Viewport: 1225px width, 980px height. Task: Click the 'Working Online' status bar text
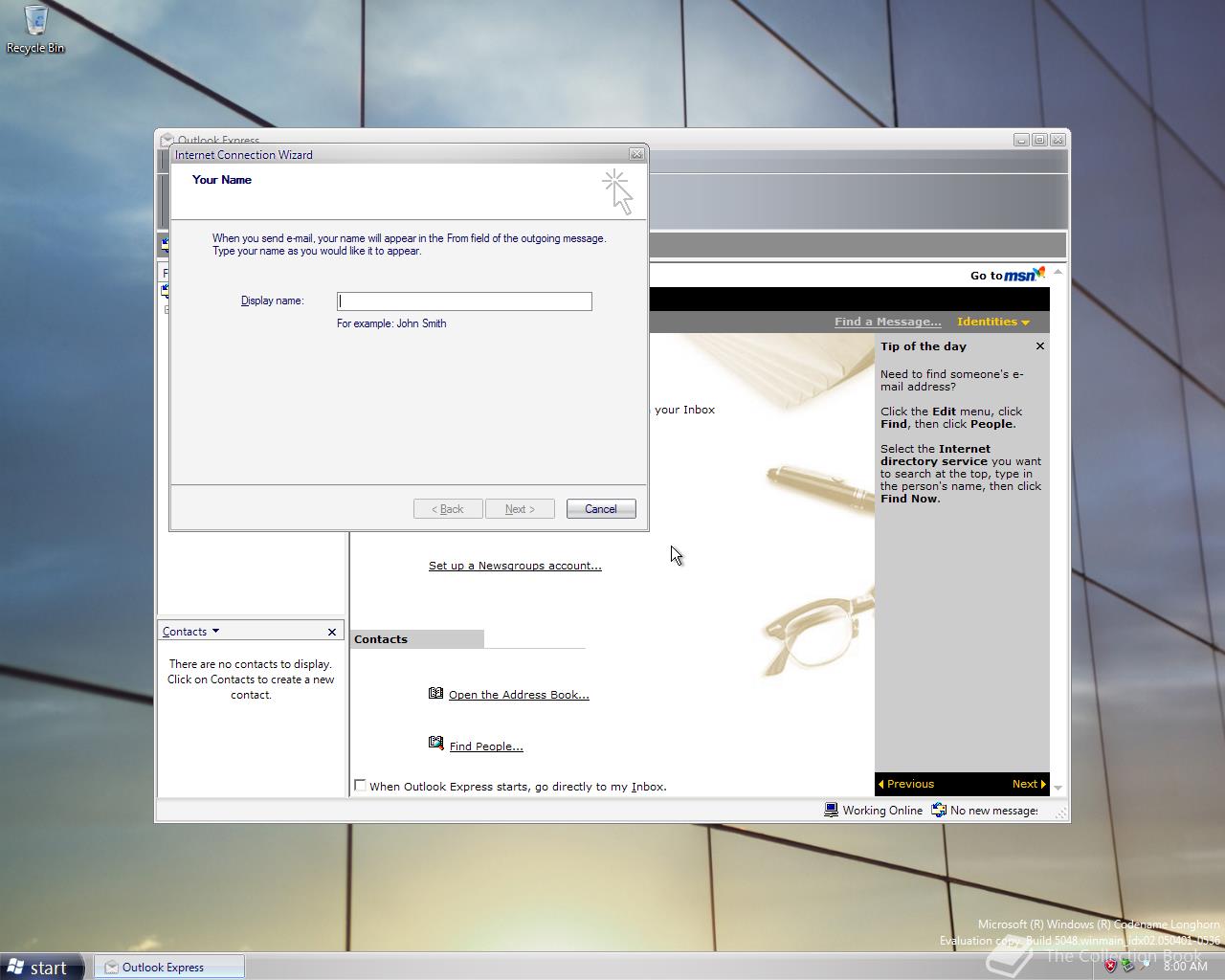click(x=882, y=811)
